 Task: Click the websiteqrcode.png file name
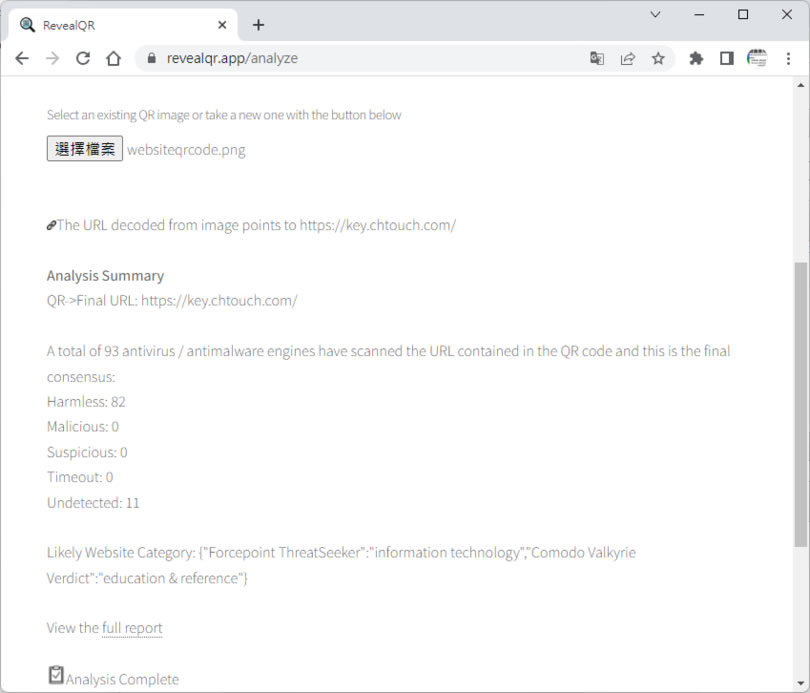(186, 150)
